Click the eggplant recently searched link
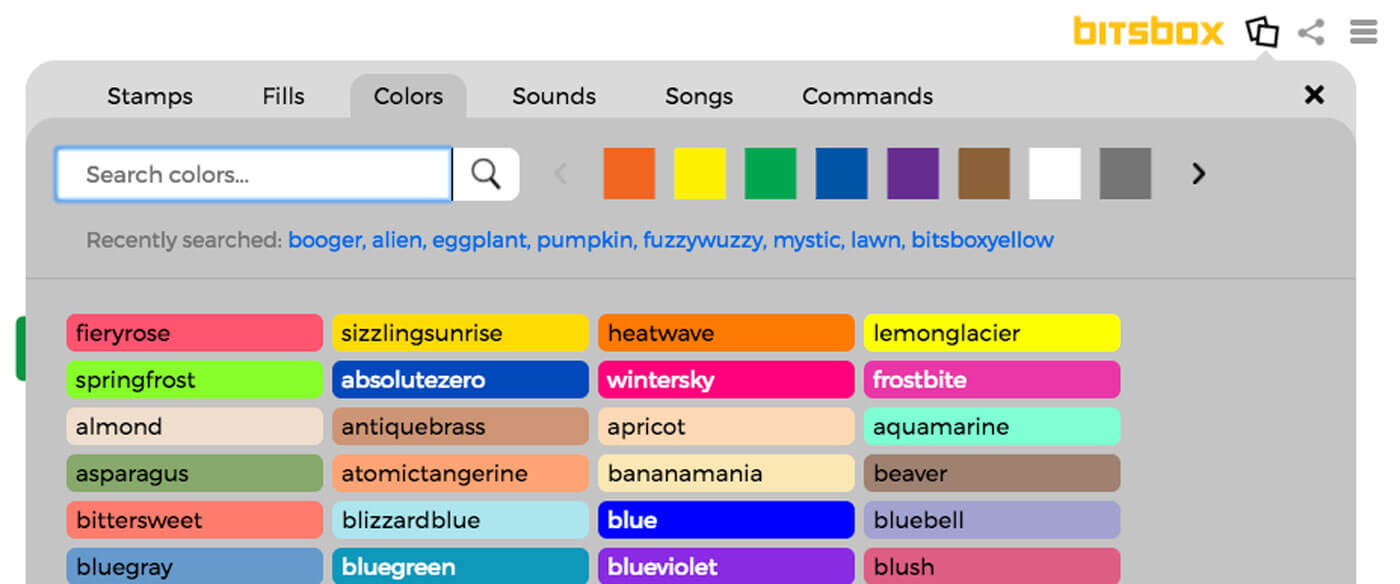The image size is (1400, 584). point(478,240)
